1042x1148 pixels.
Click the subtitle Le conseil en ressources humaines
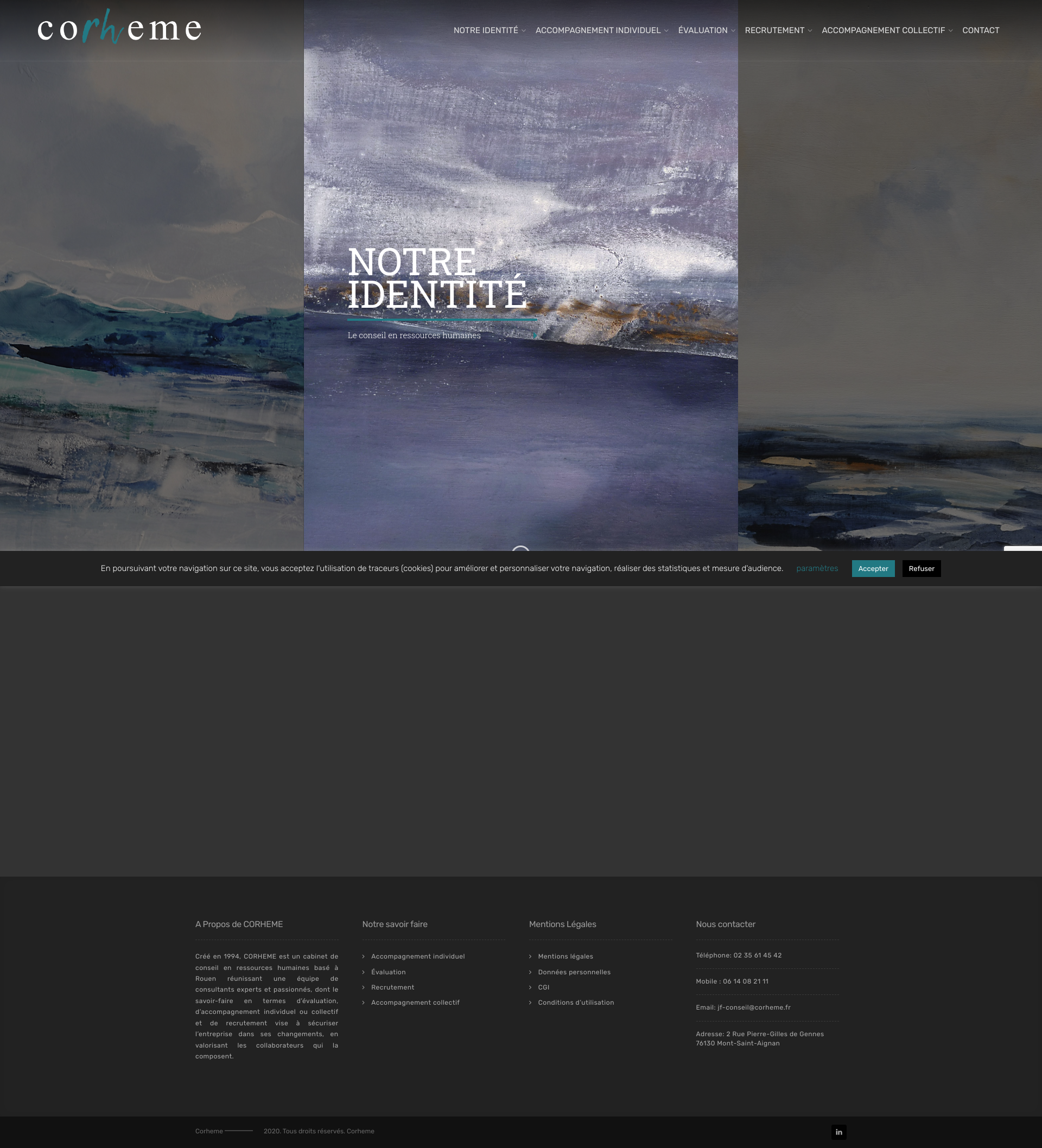click(414, 335)
